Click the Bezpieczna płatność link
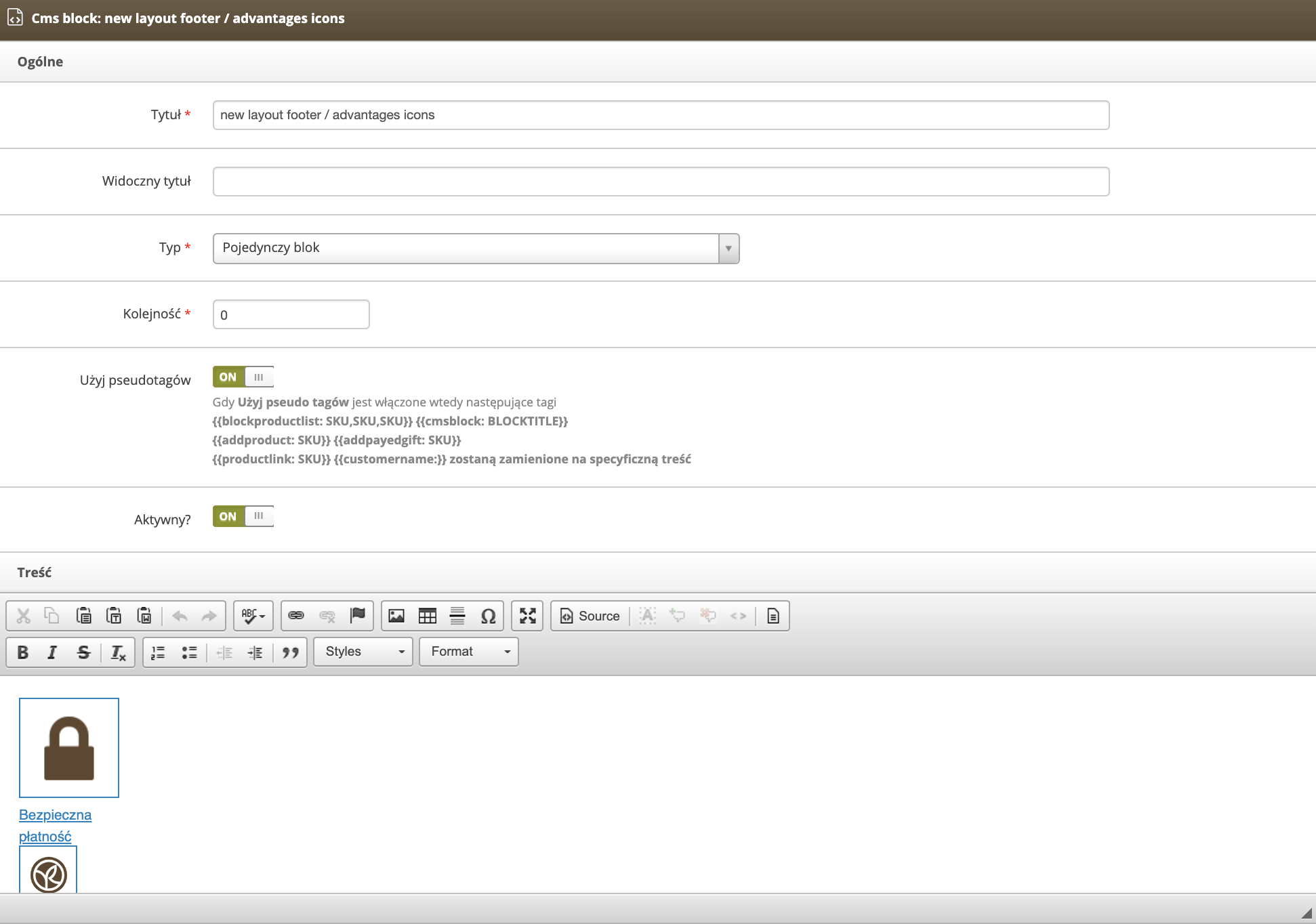 55,826
